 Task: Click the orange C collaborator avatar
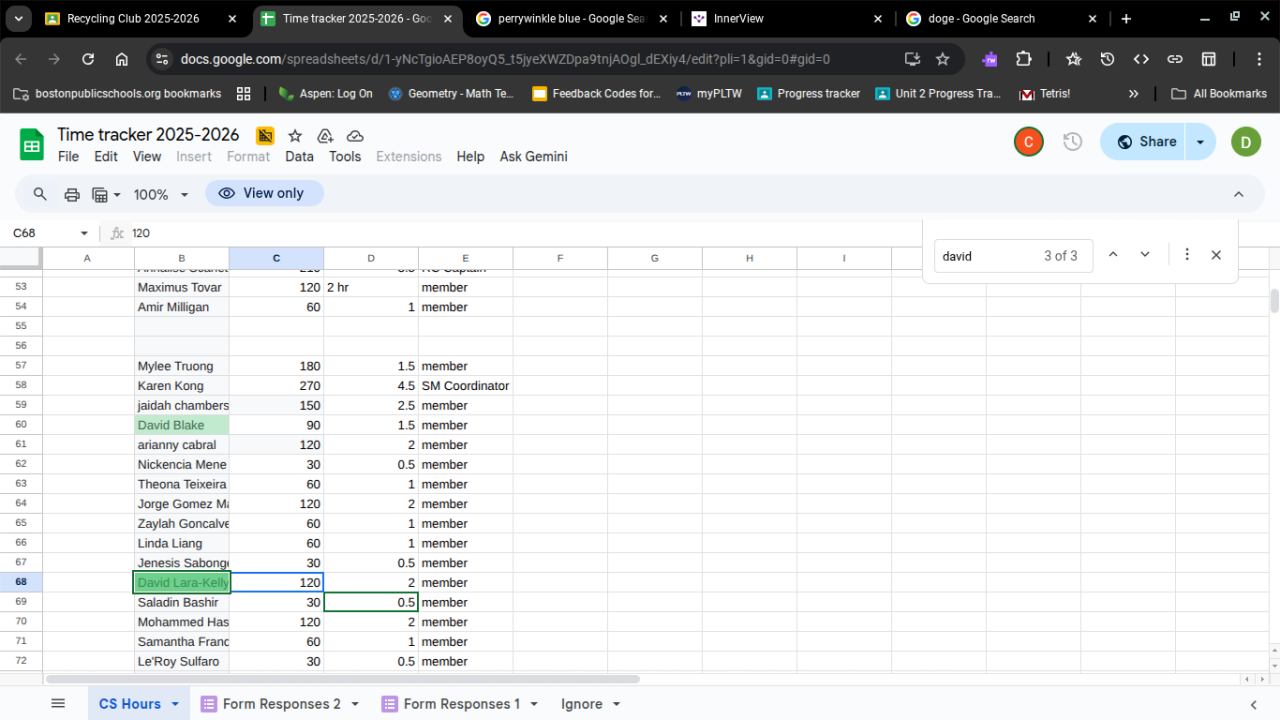1028,142
